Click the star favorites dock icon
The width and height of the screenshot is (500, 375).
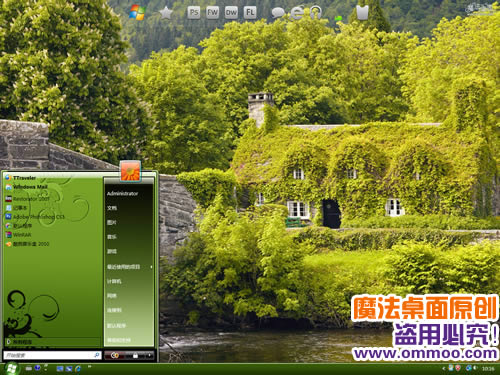(166, 13)
